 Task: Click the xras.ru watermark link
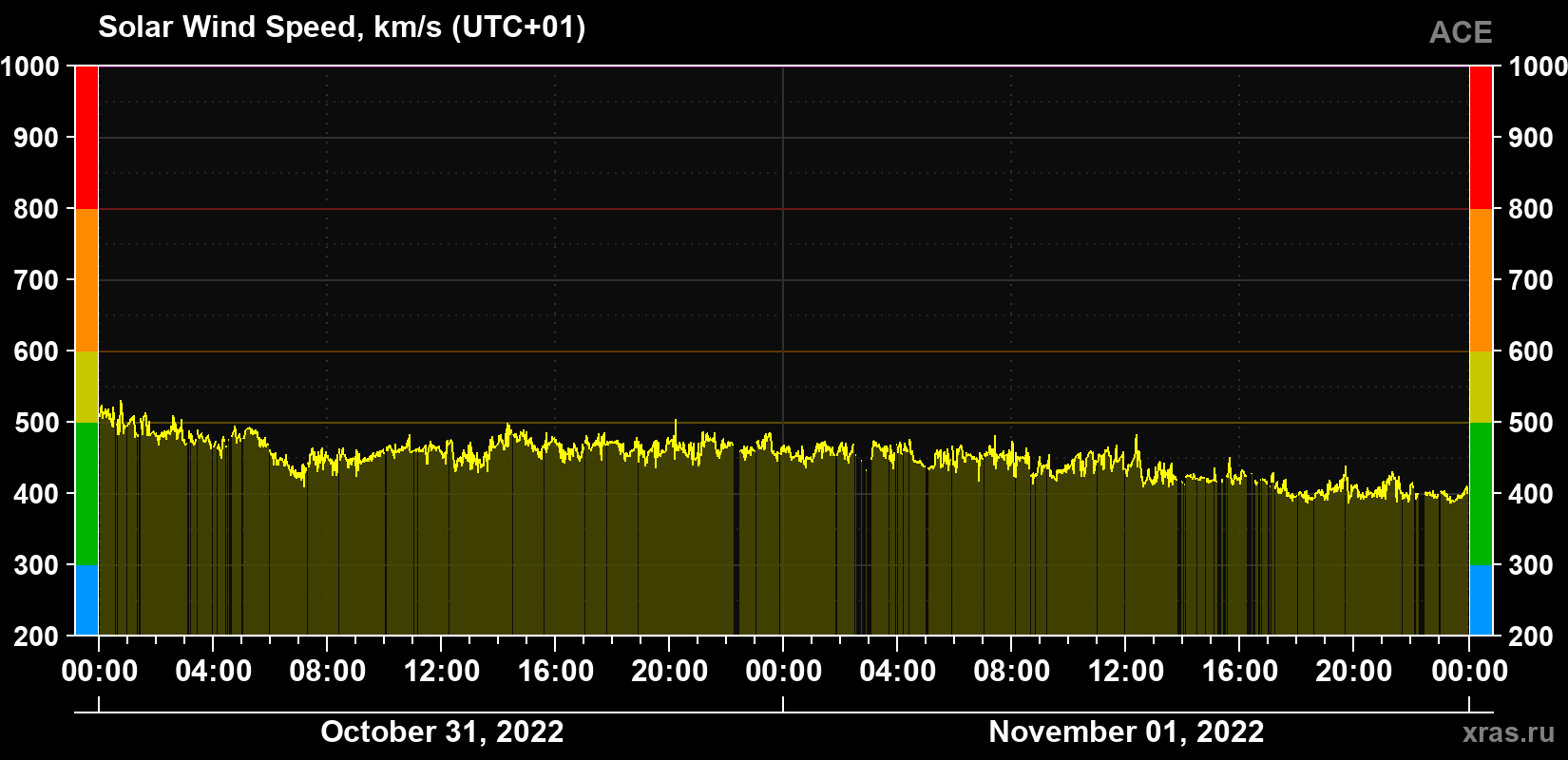click(1508, 732)
